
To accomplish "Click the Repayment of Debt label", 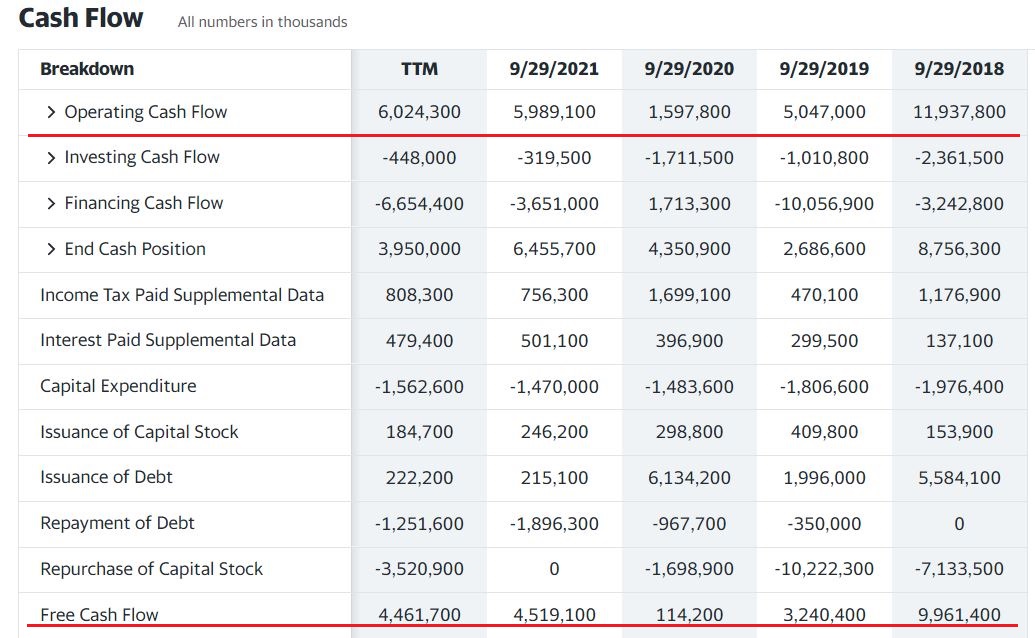I will [x=117, y=523].
